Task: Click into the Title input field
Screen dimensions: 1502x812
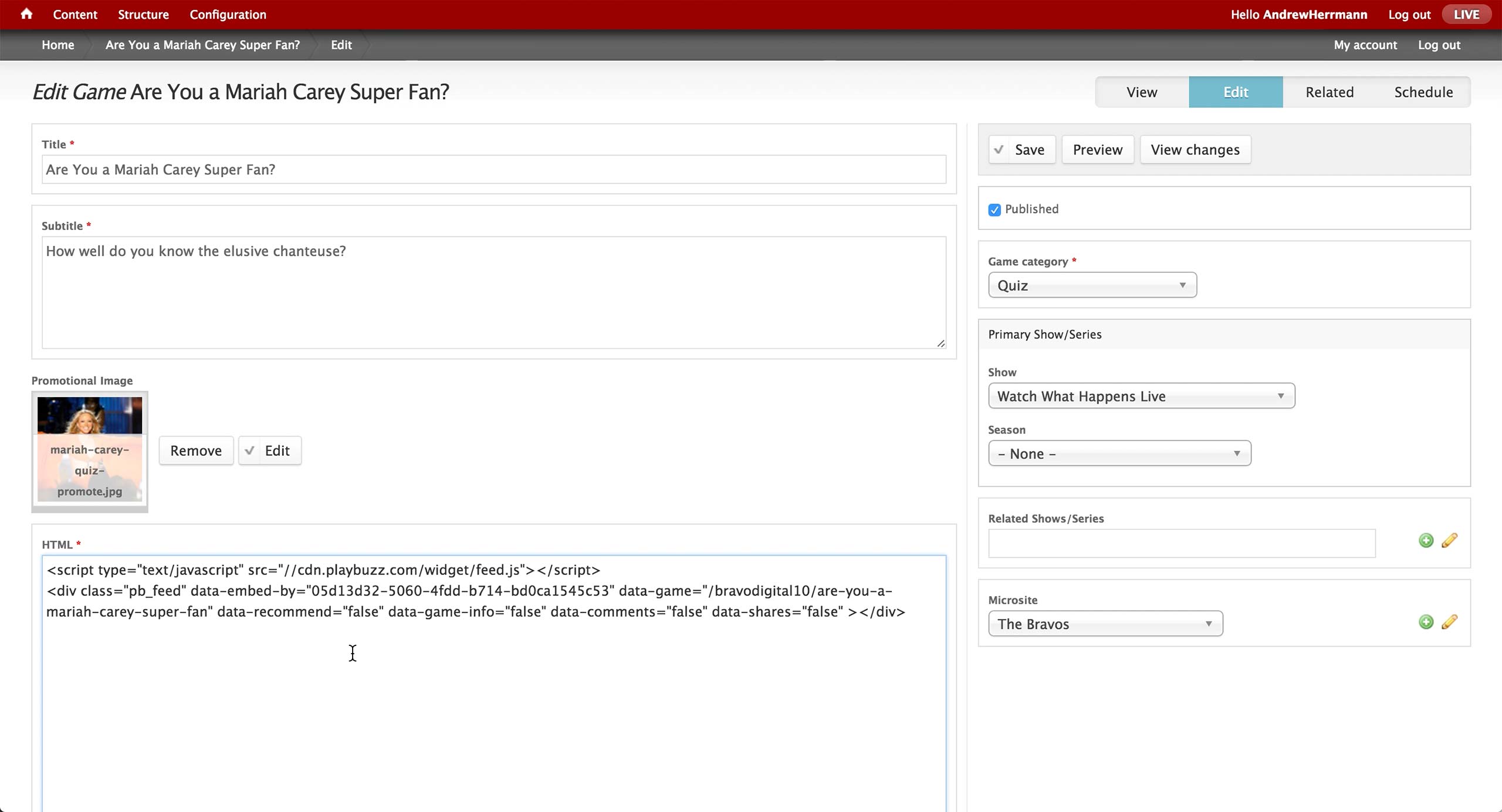Action: coord(493,170)
